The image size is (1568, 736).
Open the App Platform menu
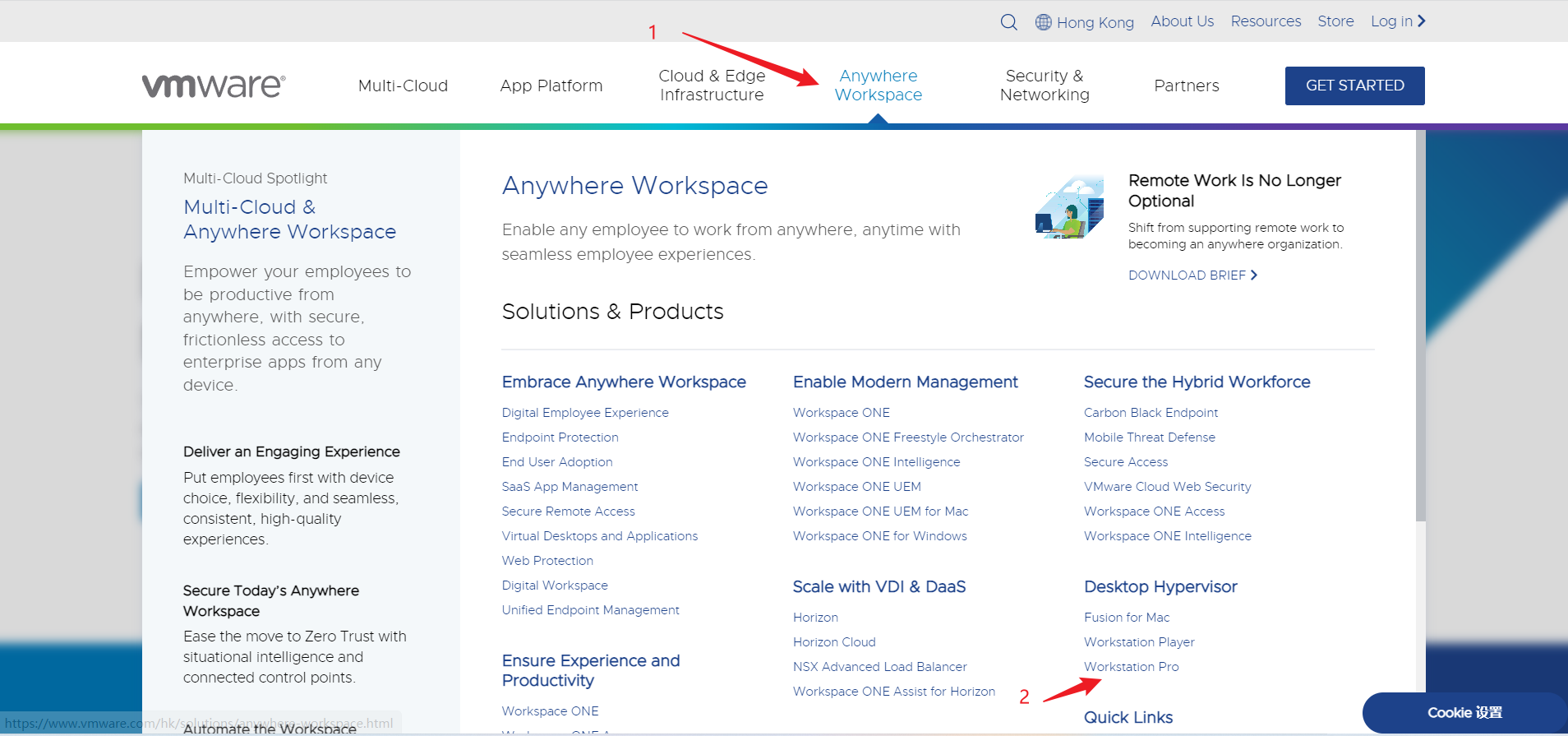[551, 86]
